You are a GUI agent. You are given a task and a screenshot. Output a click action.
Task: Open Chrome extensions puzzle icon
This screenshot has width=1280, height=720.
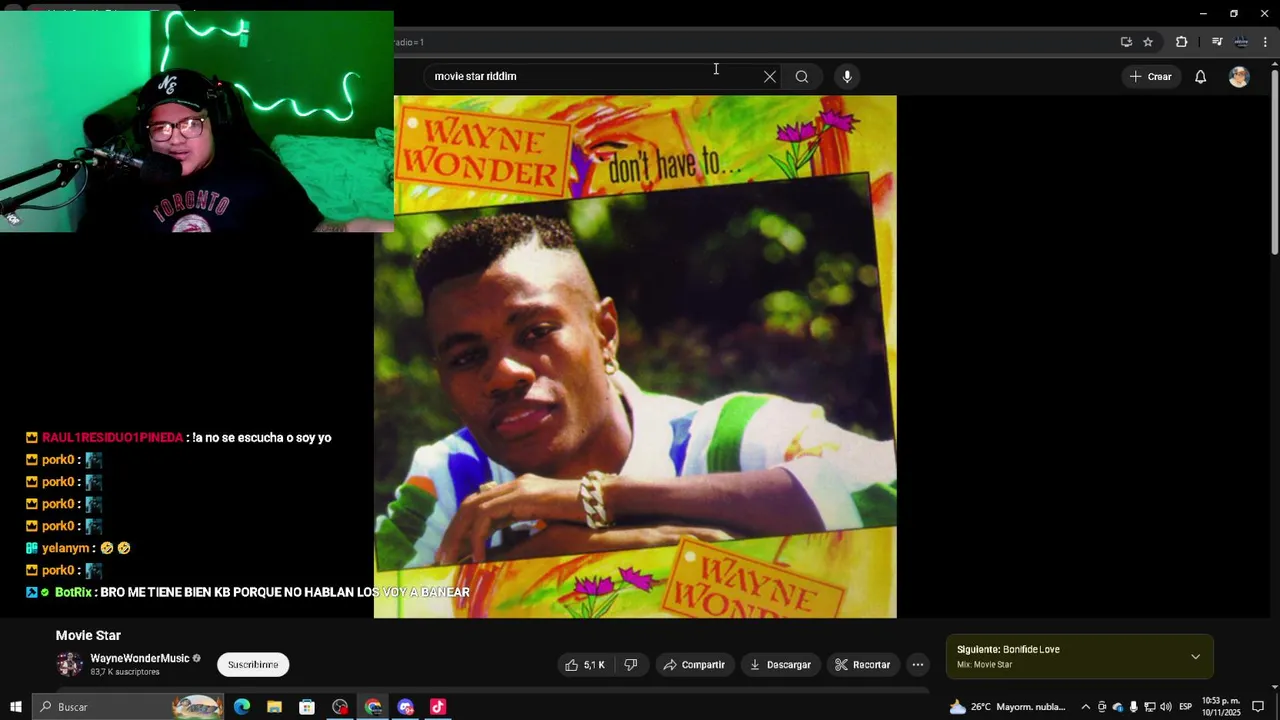1182,42
